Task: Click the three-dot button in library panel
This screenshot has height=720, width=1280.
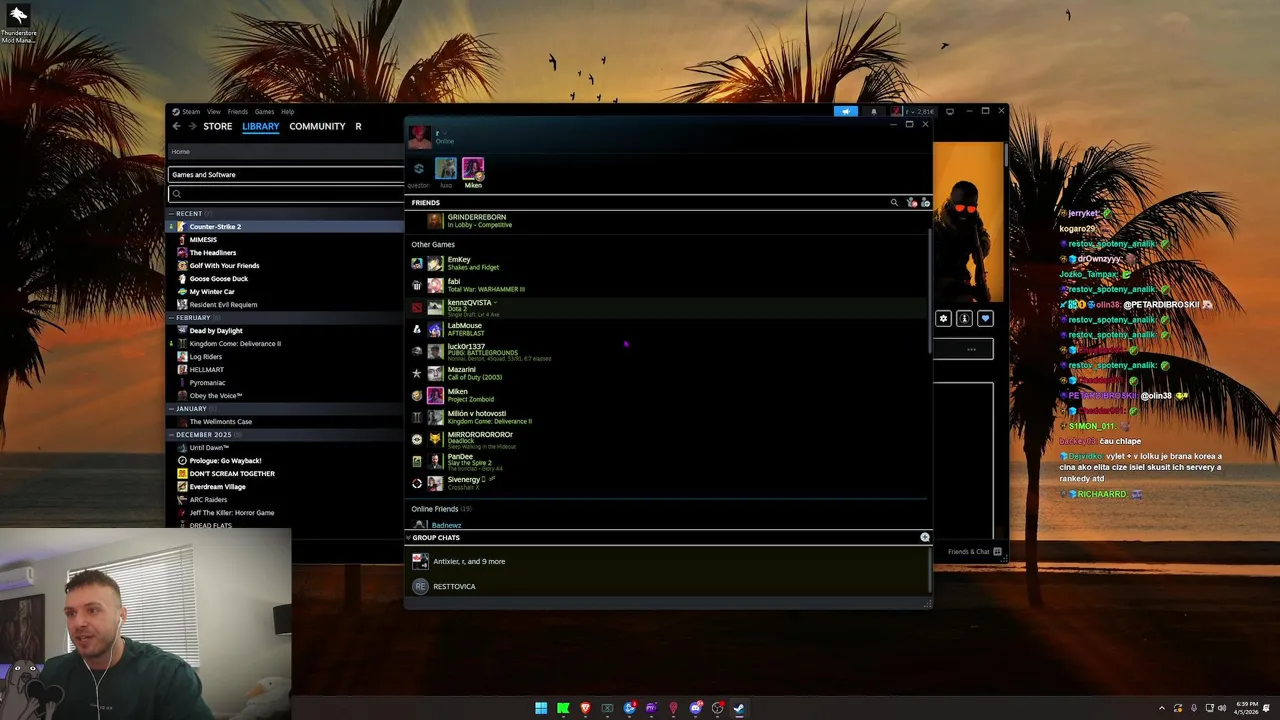Action: (x=971, y=349)
